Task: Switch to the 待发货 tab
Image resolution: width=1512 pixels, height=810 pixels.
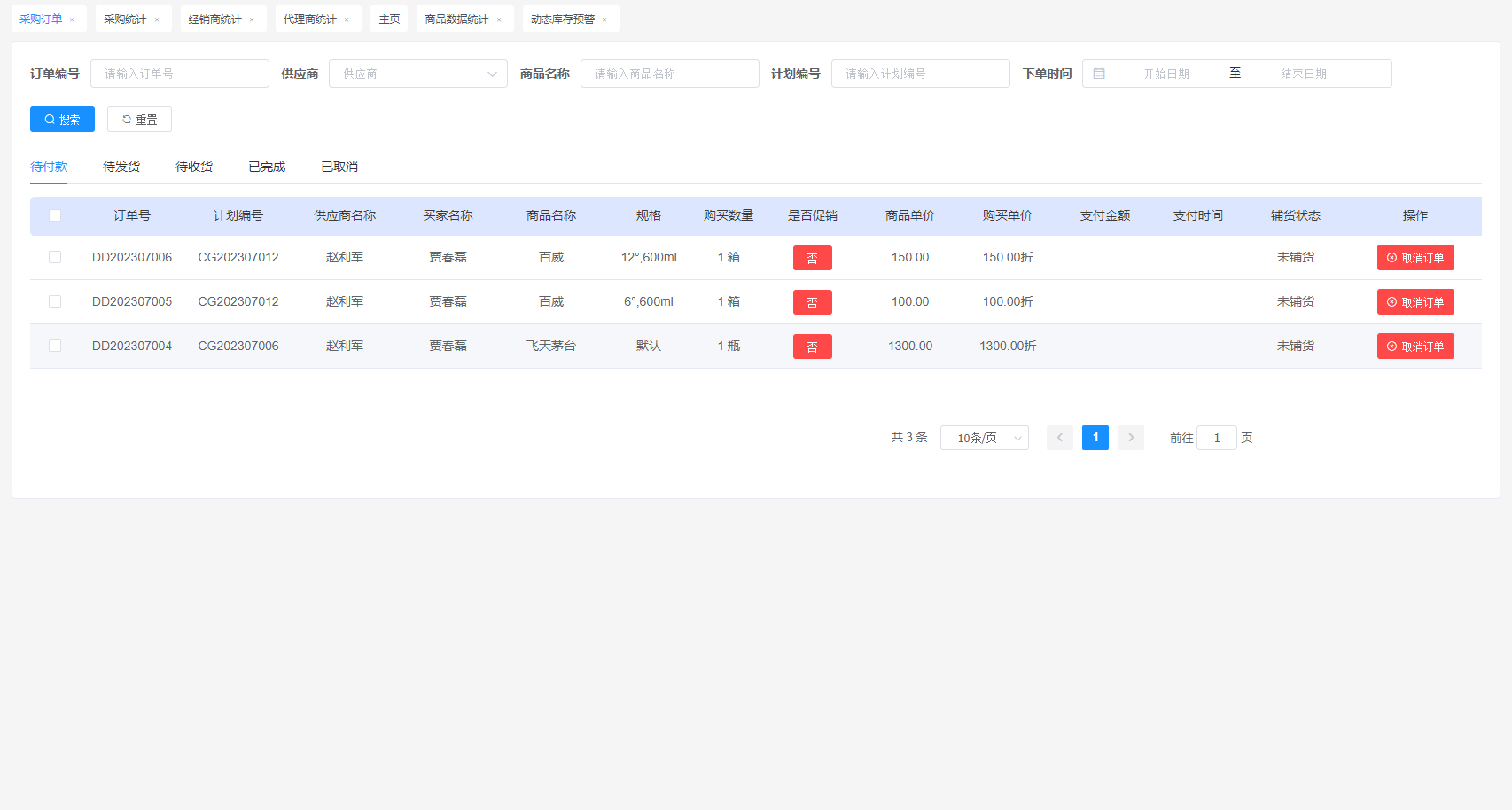Action: coord(121,167)
